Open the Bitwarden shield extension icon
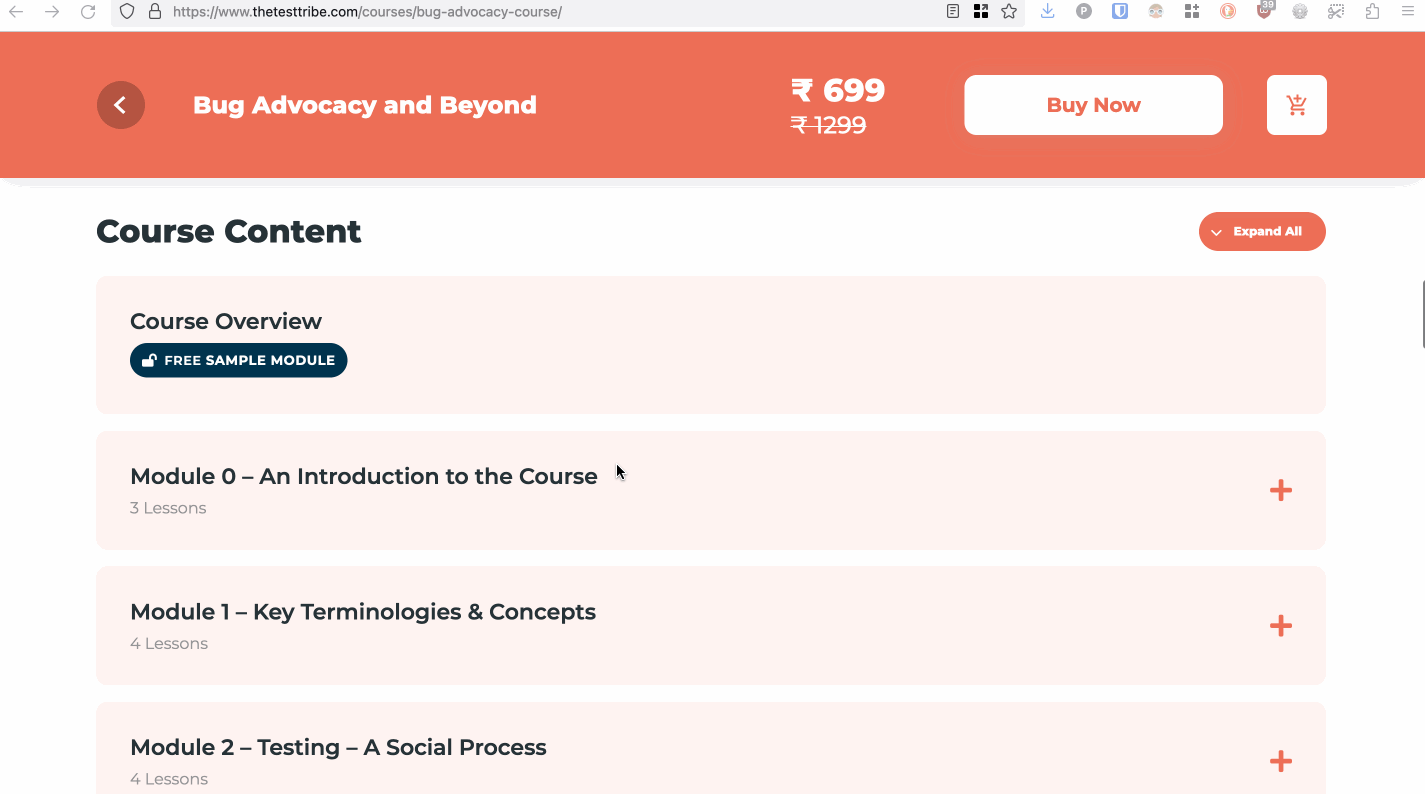This screenshot has width=1425, height=794. point(1120,12)
